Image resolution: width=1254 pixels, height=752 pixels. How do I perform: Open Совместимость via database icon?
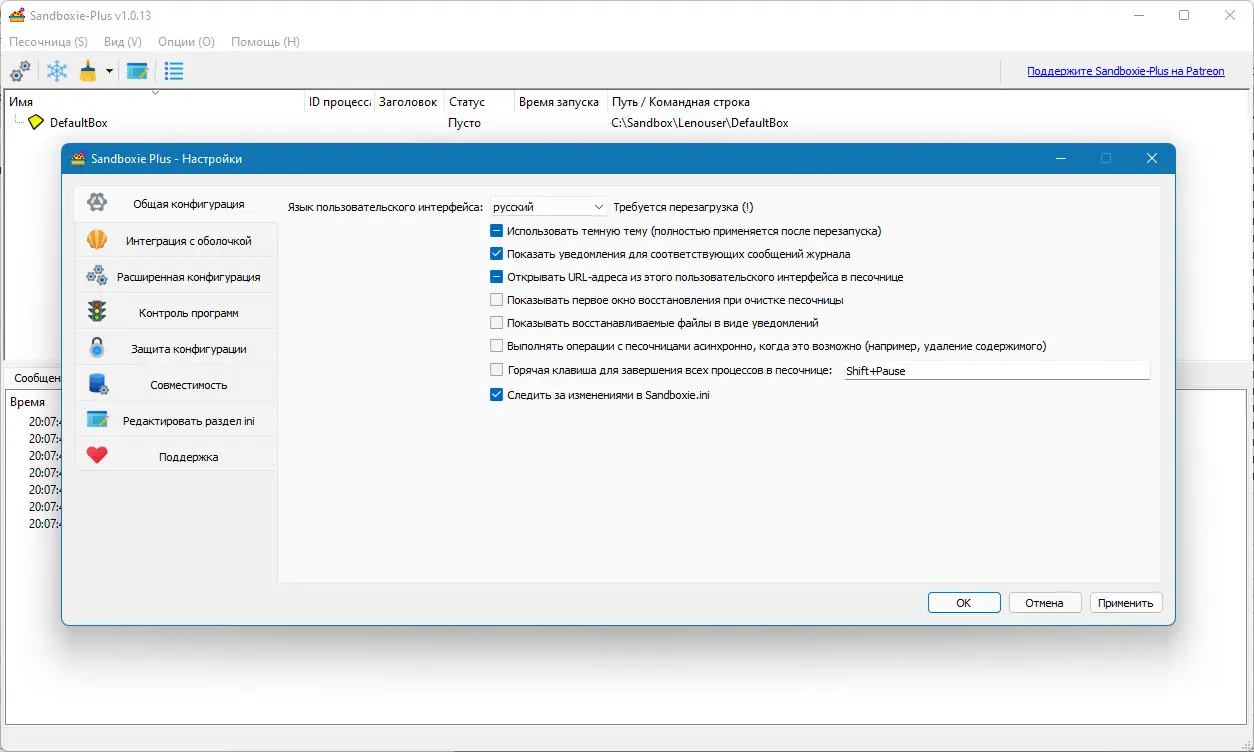(176, 383)
